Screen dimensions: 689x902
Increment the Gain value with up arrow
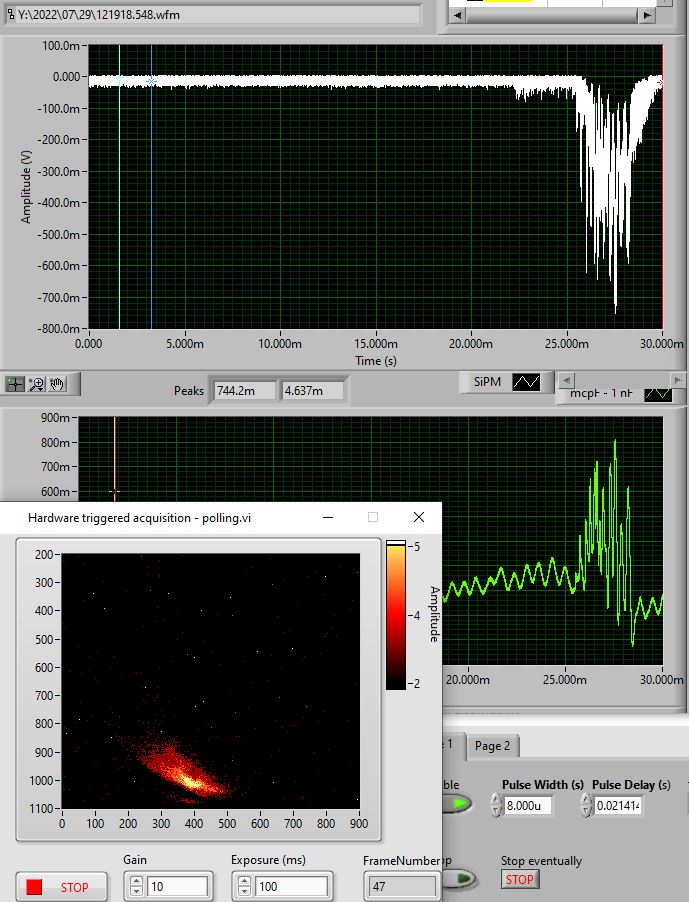tap(136, 881)
